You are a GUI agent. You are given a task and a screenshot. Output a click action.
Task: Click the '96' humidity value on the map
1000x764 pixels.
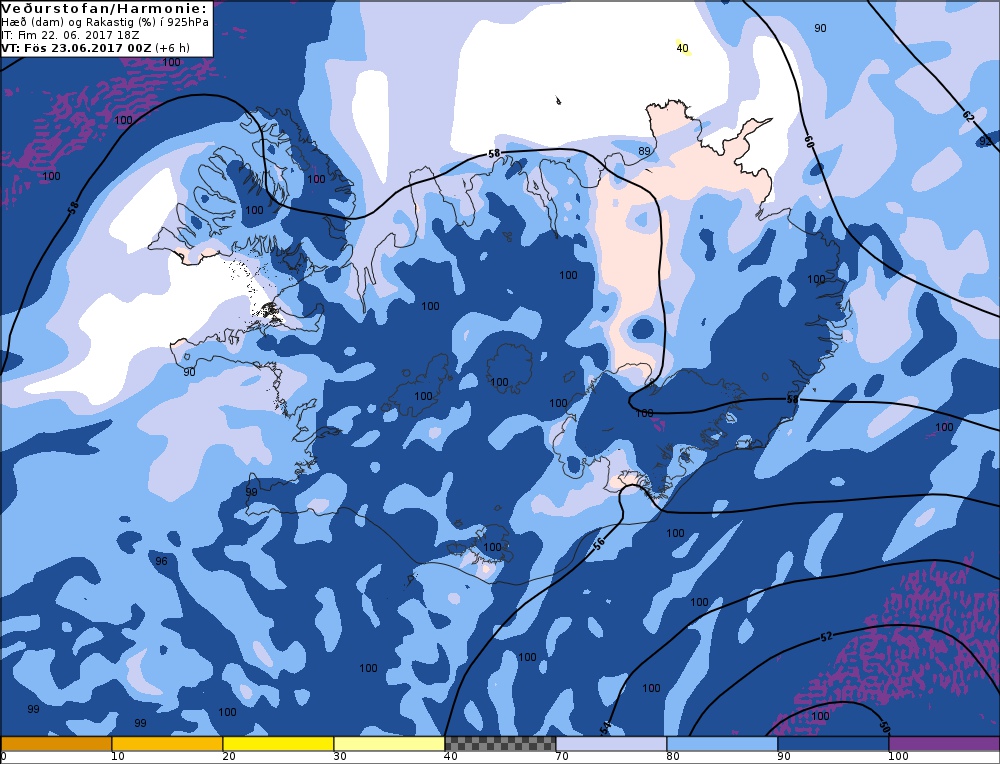161,561
